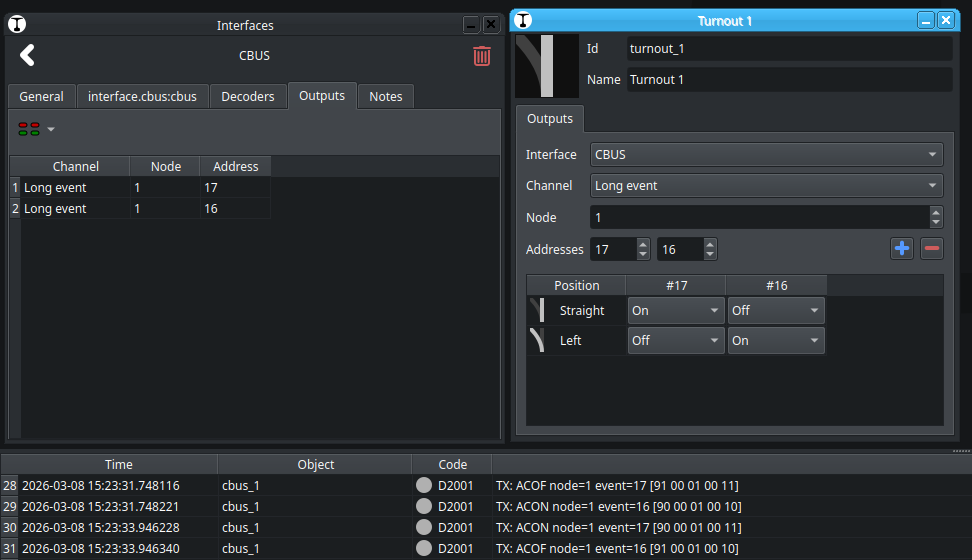
Task: Click the red trash delete icon
Action: pos(482,56)
